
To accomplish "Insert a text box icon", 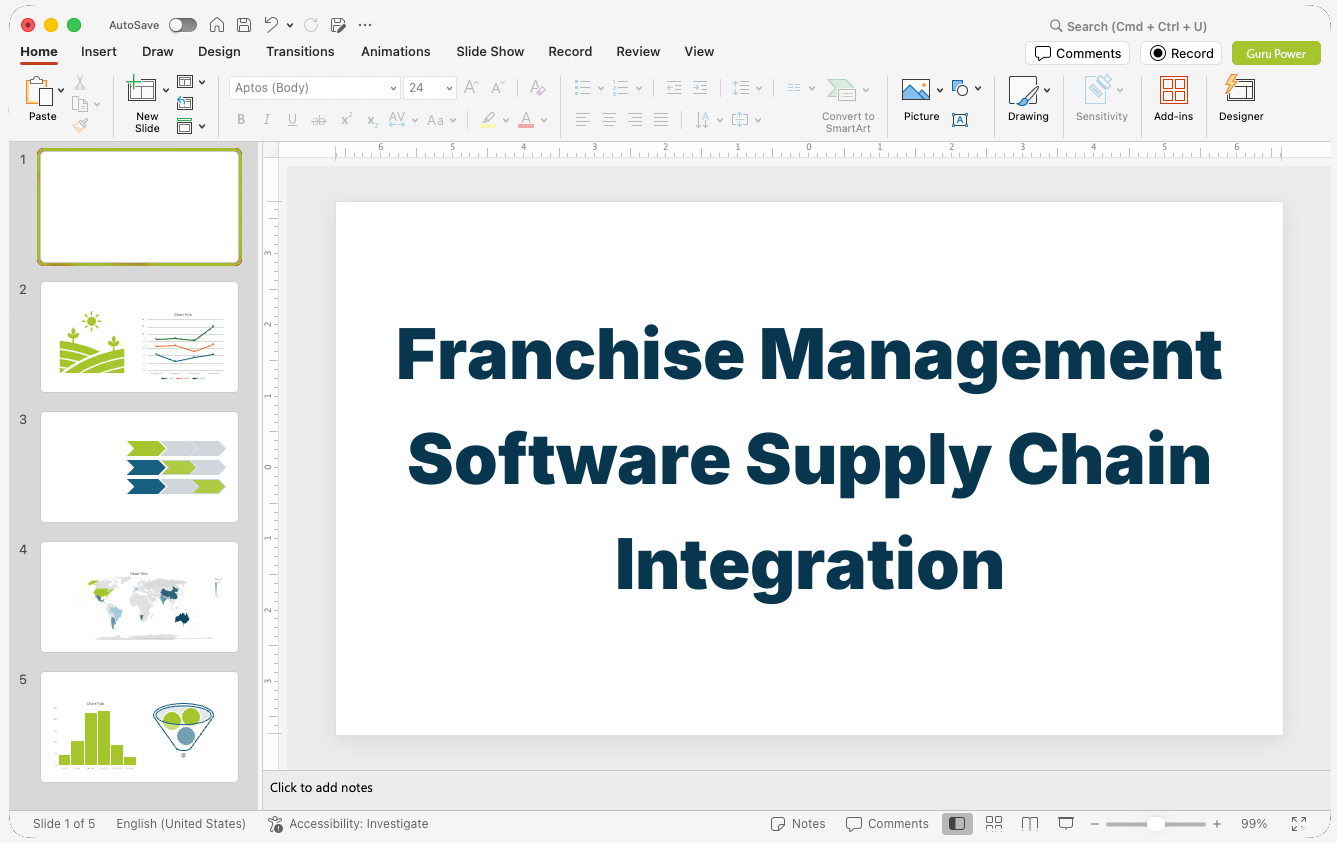I will click(960, 120).
